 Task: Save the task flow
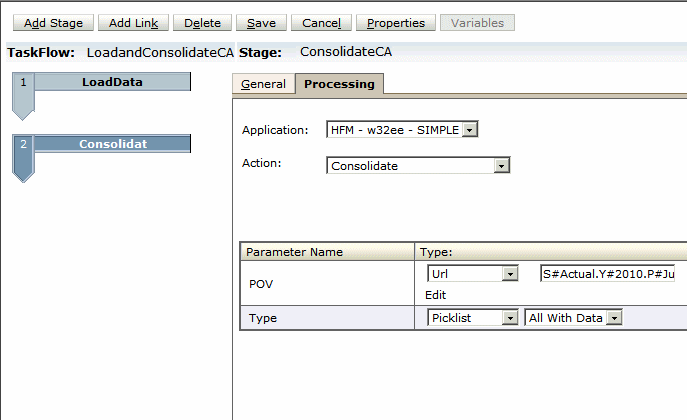[x=261, y=23]
